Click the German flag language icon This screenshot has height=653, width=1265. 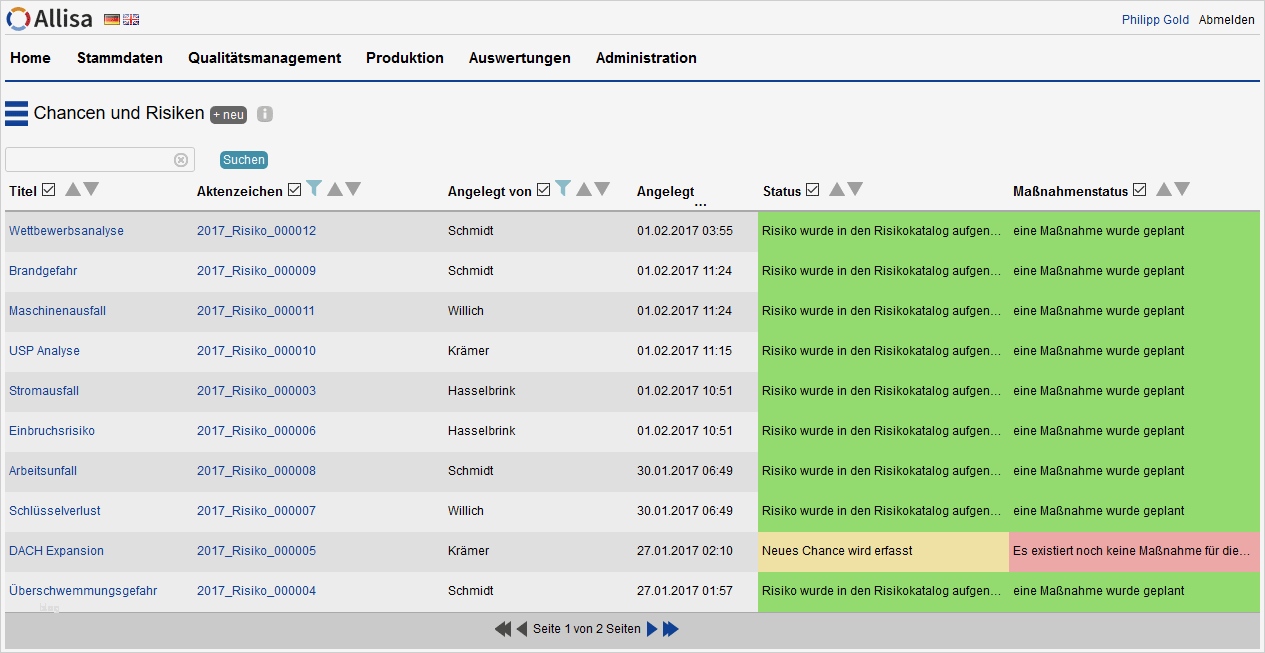(x=112, y=20)
